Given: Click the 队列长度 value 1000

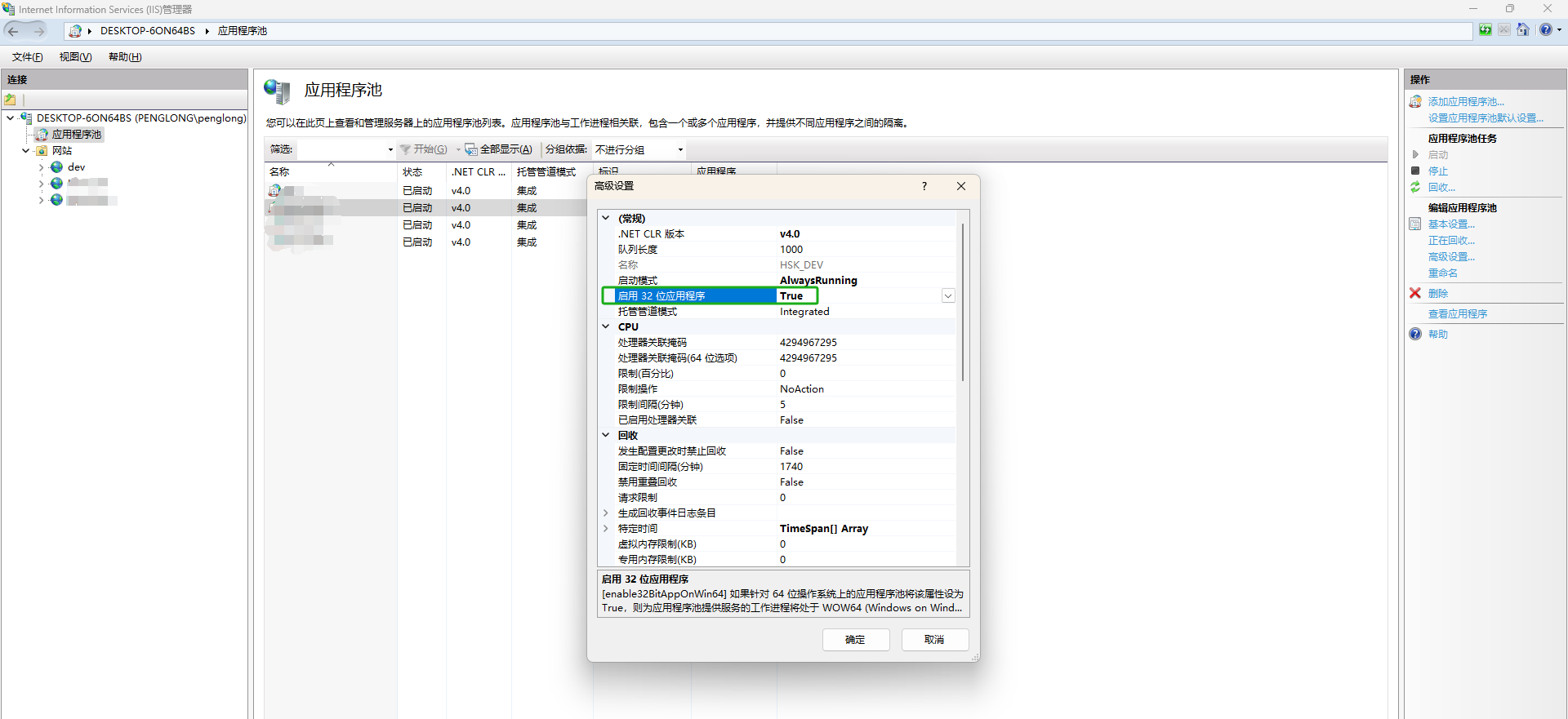Looking at the screenshot, I should [791, 250].
